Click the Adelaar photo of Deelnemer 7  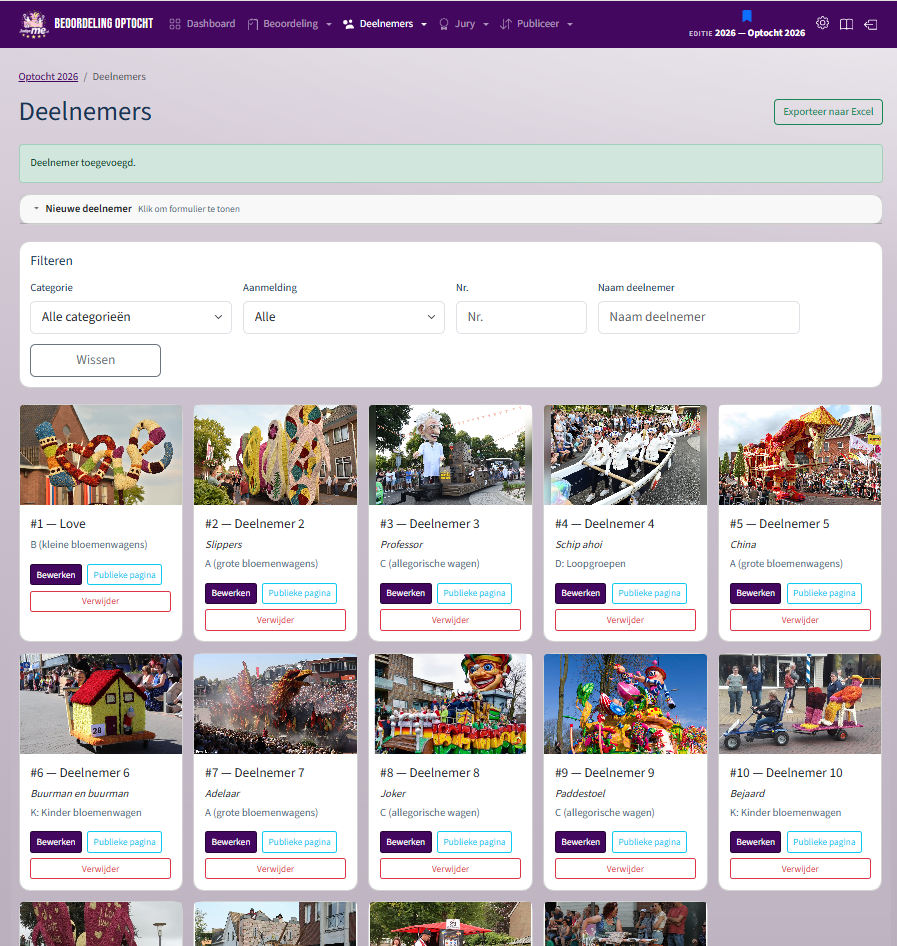tap(276, 704)
